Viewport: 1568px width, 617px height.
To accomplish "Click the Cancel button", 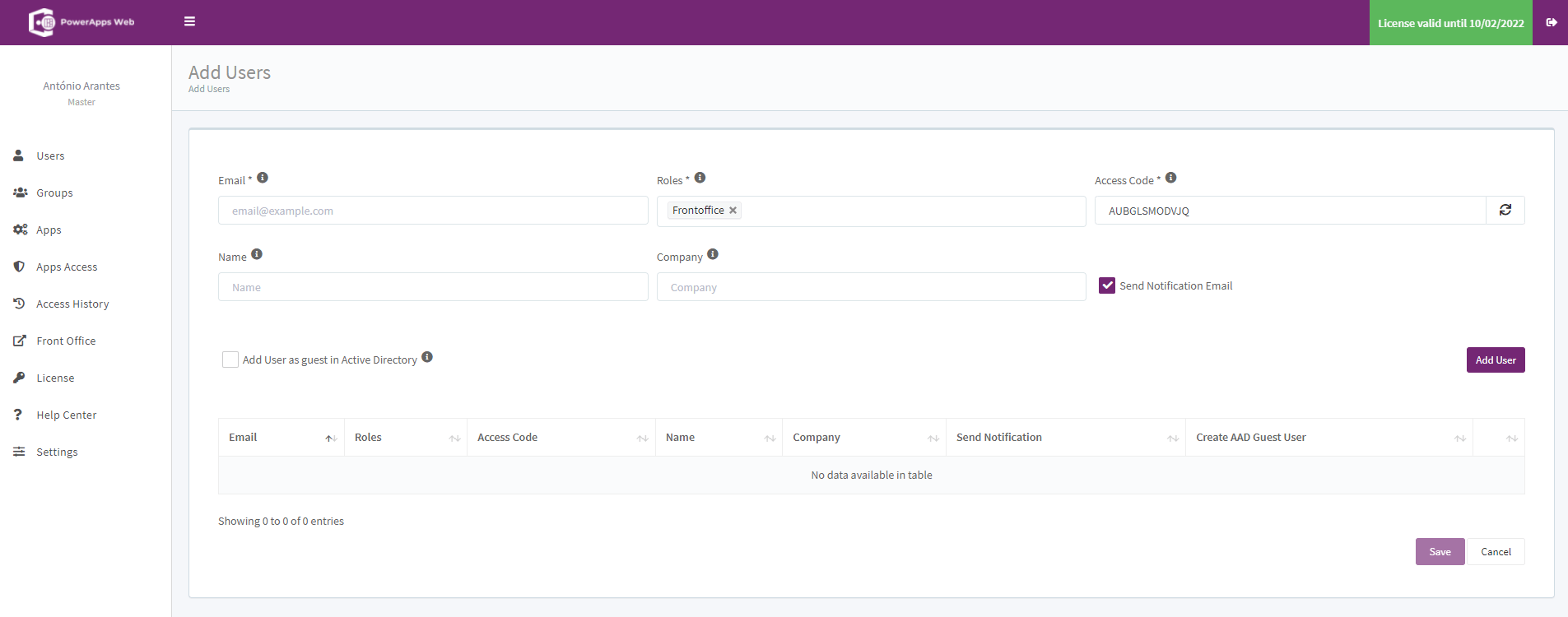I will coord(1496,551).
